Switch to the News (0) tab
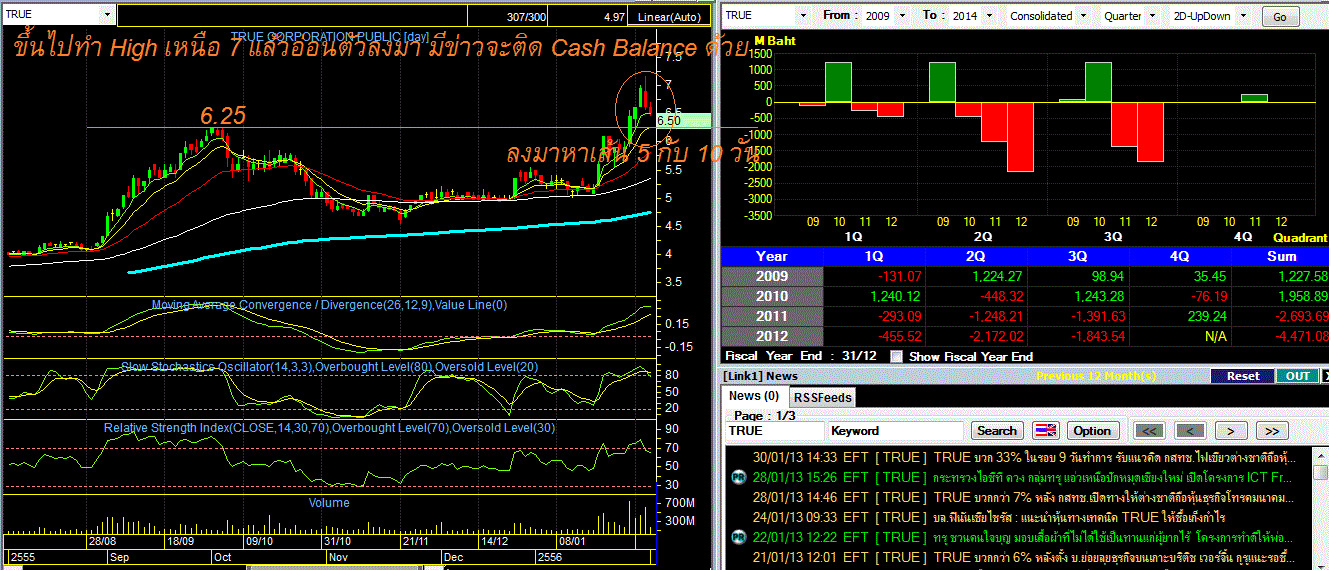 pos(754,396)
